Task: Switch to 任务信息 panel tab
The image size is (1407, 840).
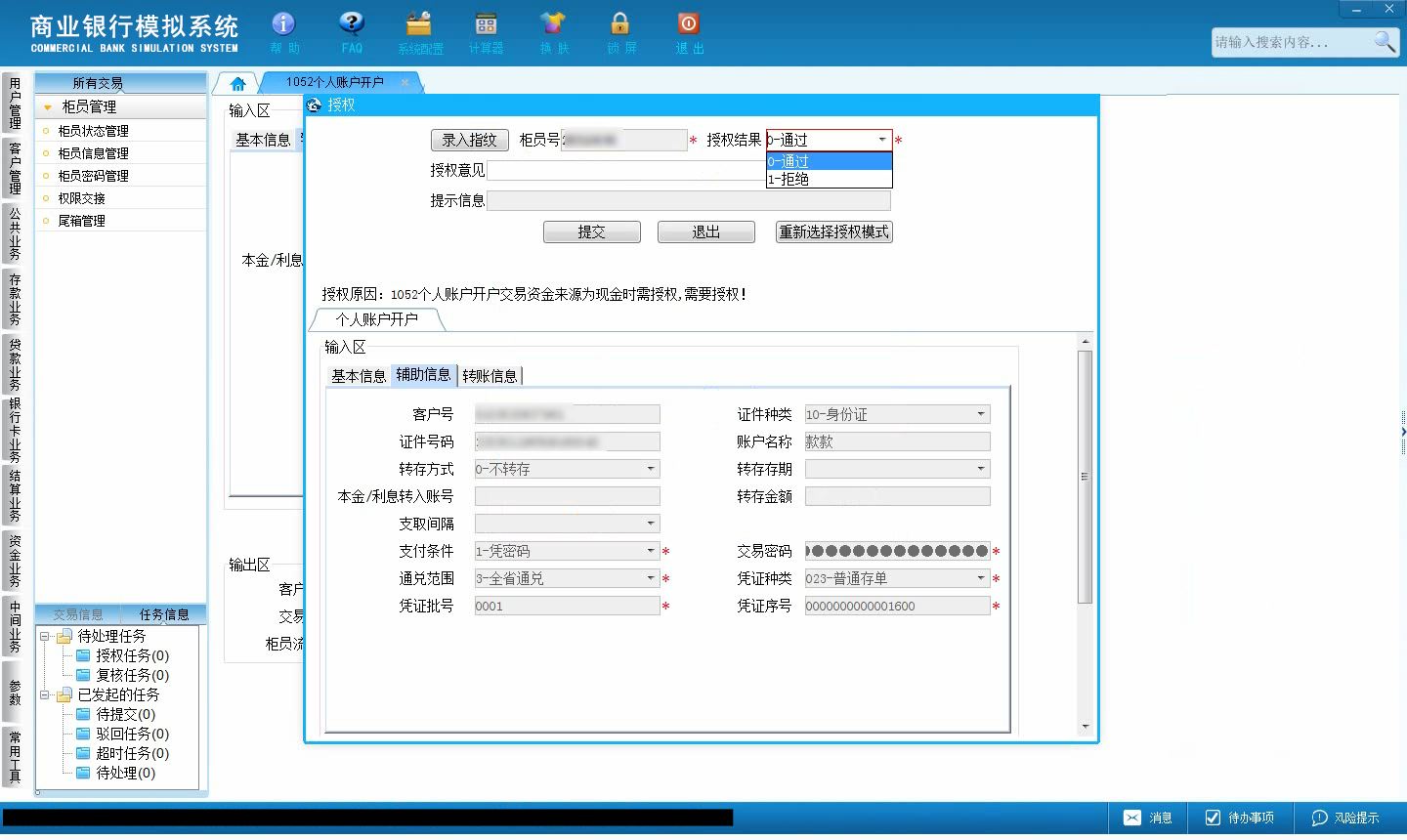Action: (164, 614)
